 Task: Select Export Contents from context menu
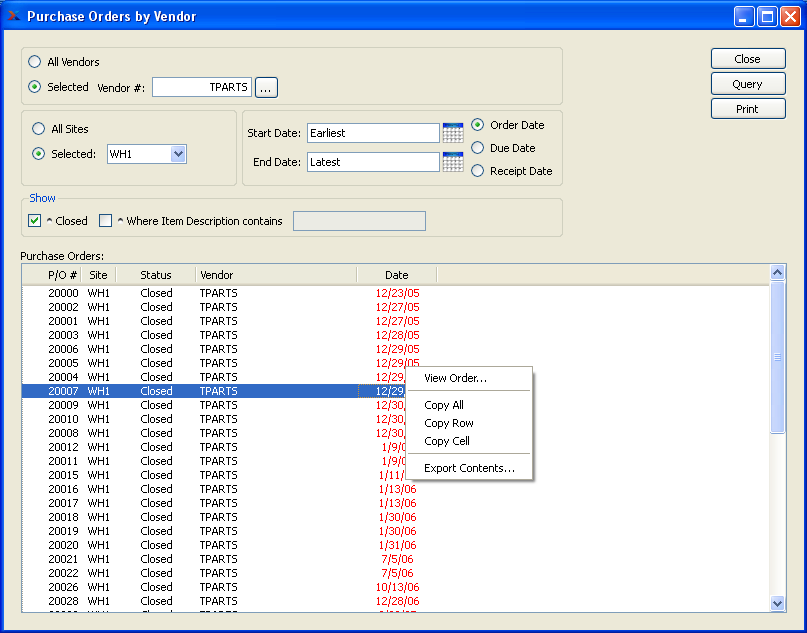[469, 468]
